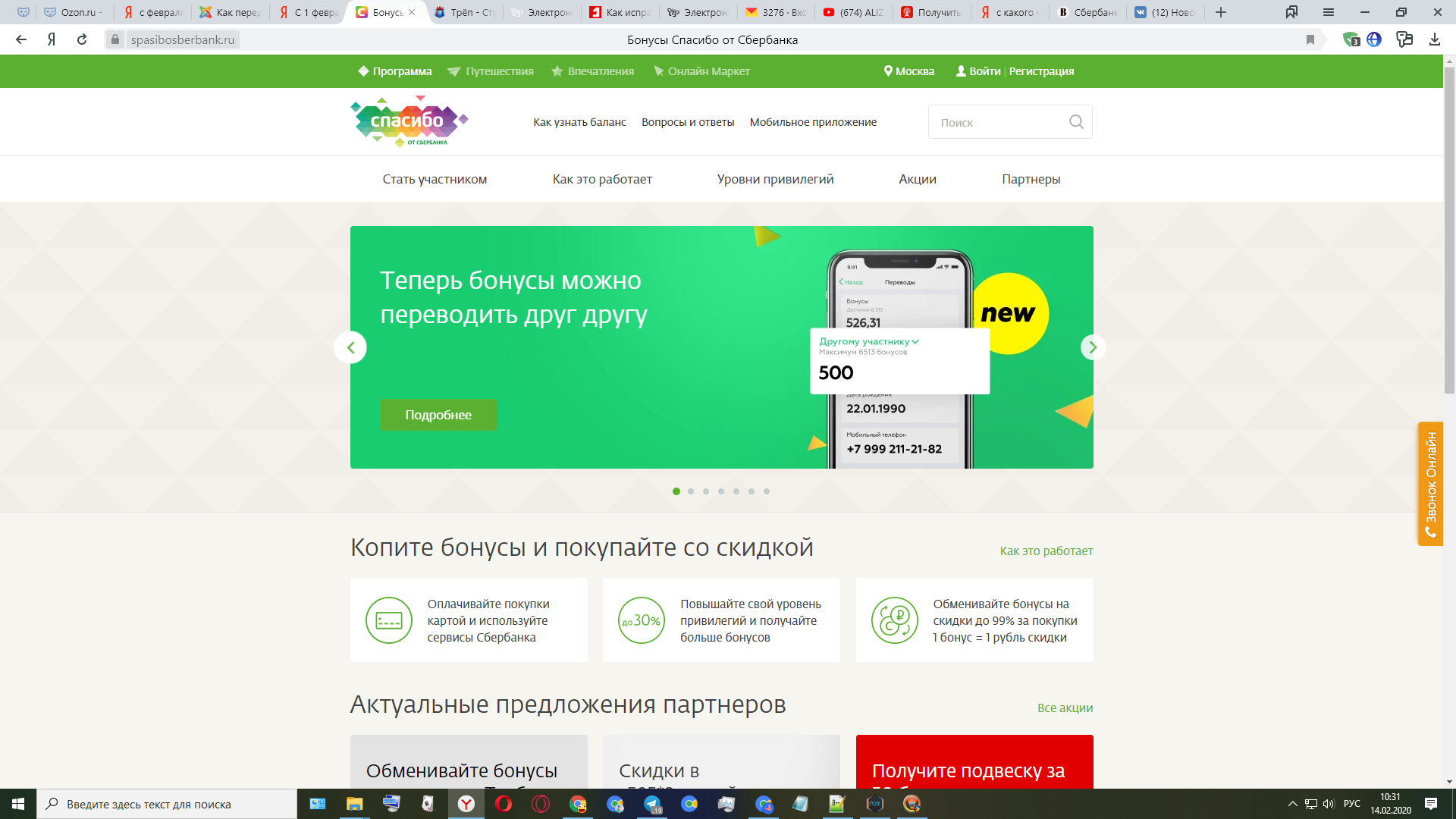Open the 'Мобильное приложение' link
The image size is (1456, 819).
point(813,122)
